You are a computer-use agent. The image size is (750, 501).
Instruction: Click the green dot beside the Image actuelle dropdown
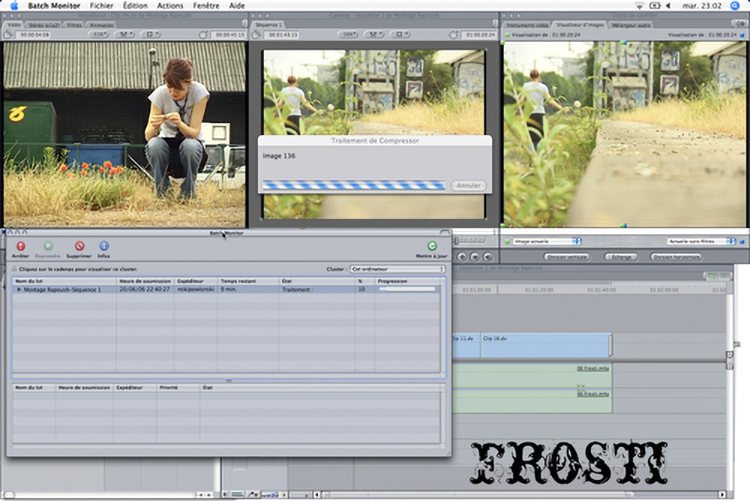click(x=507, y=242)
